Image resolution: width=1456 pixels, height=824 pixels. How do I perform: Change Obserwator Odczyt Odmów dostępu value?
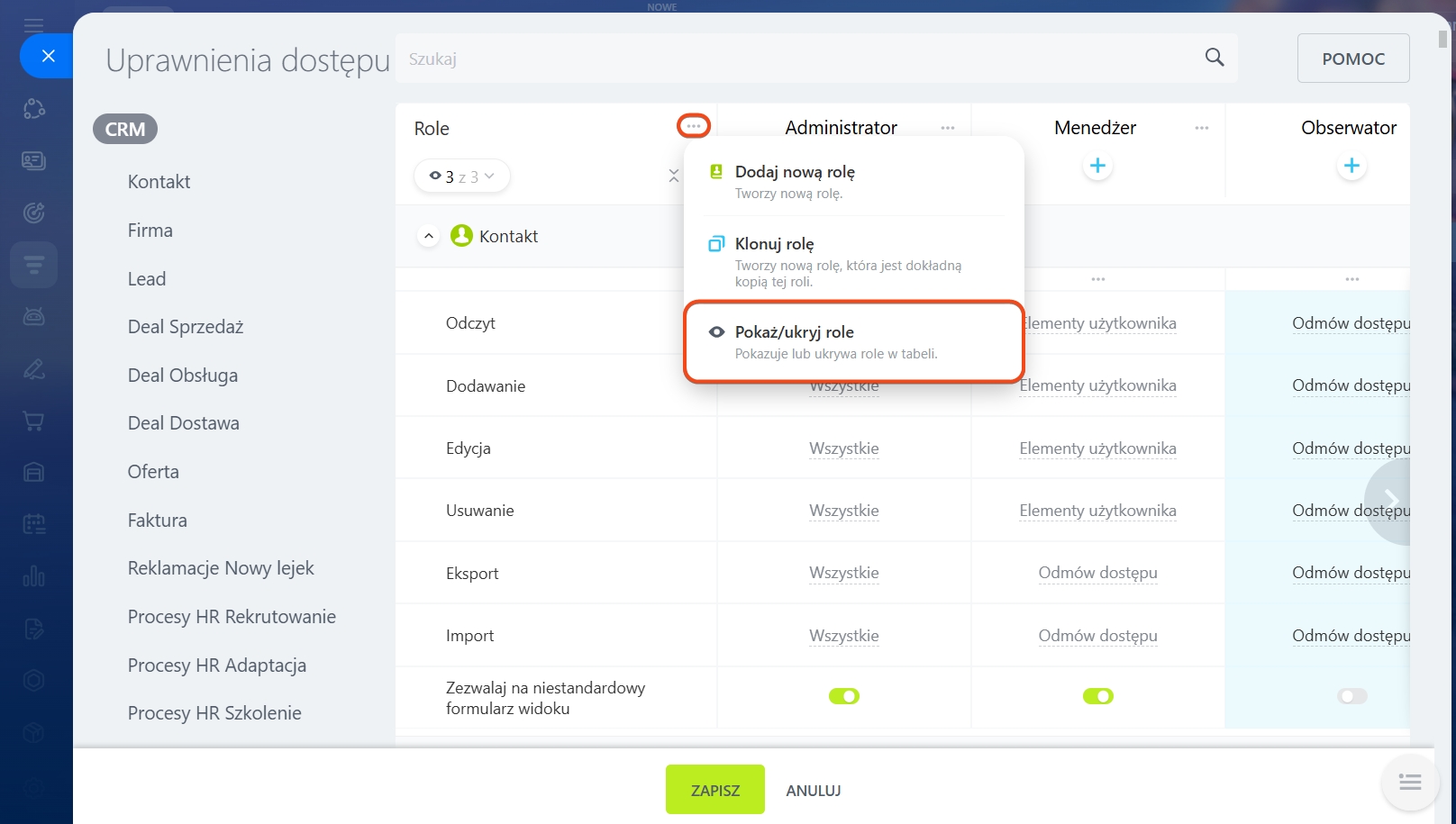pos(1351,323)
